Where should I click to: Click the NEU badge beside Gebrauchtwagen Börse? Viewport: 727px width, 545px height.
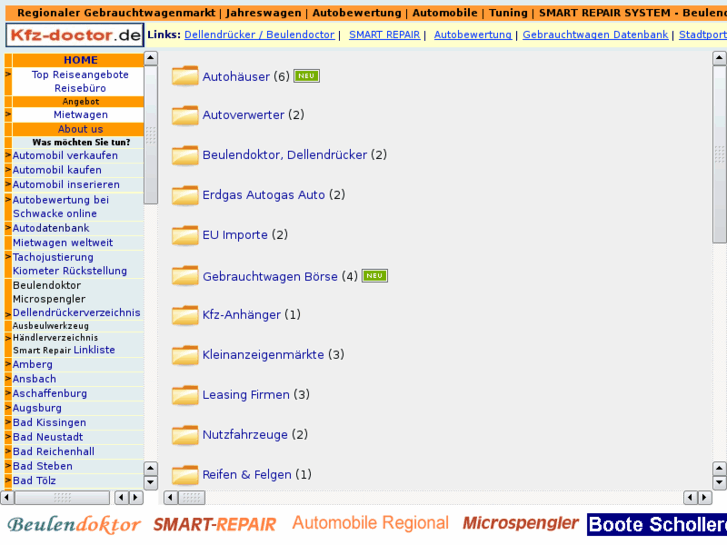pyautogui.click(x=375, y=276)
